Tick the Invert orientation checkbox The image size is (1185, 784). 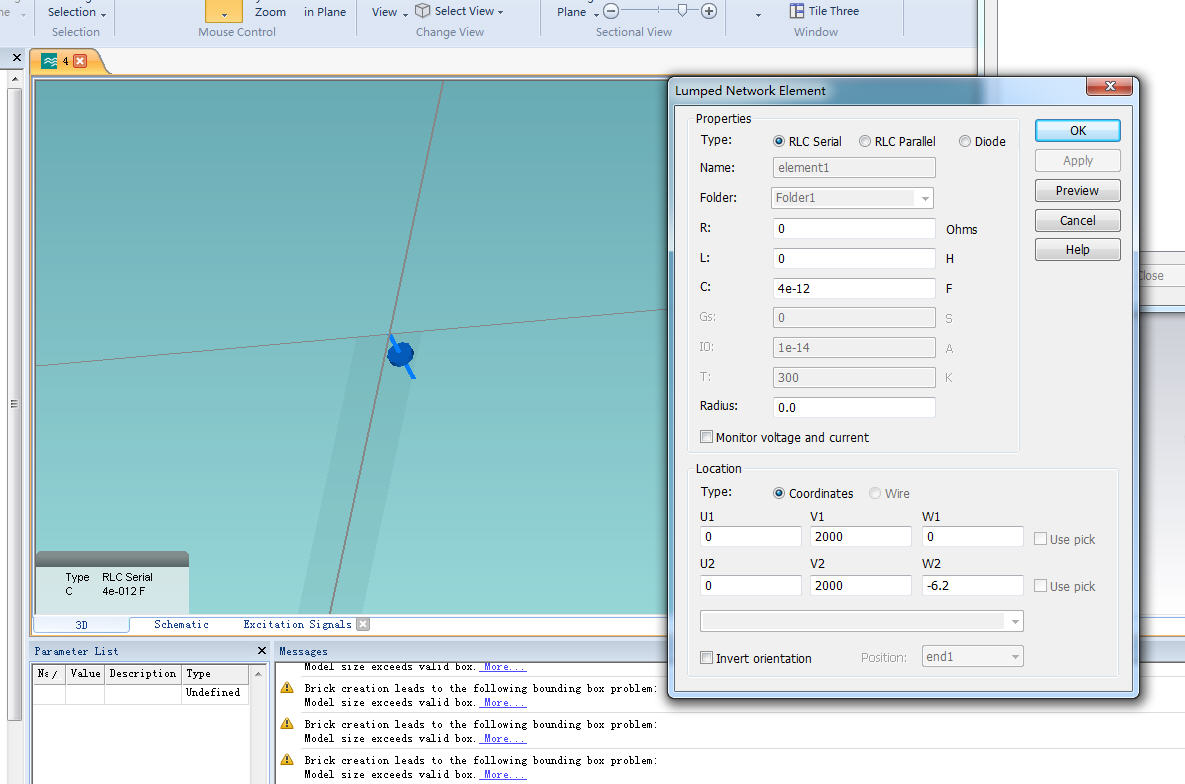(x=707, y=658)
